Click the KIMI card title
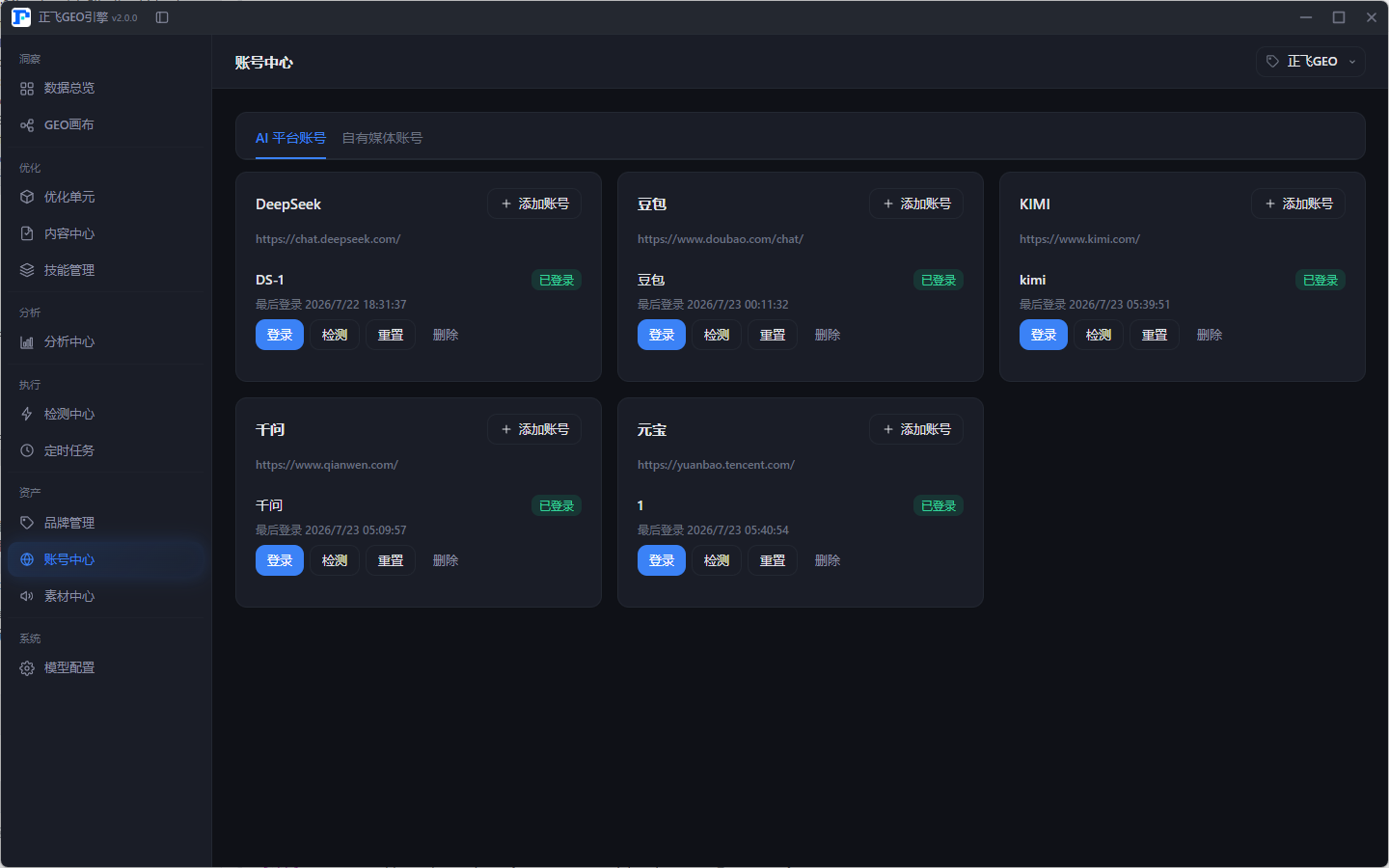 click(x=1035, y=204)
